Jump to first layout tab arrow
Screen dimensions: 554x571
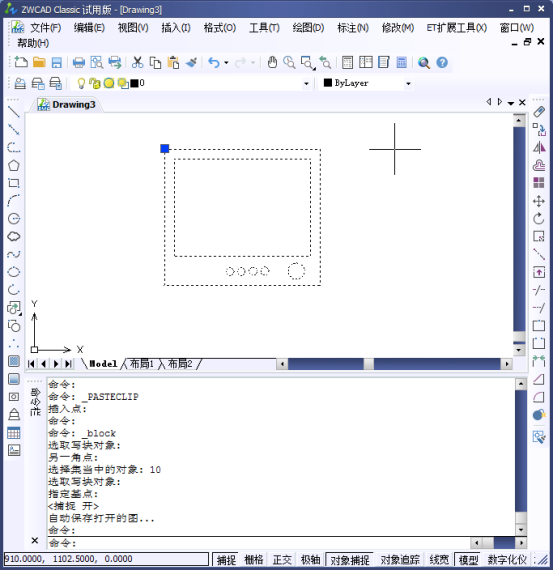point(32,364)
